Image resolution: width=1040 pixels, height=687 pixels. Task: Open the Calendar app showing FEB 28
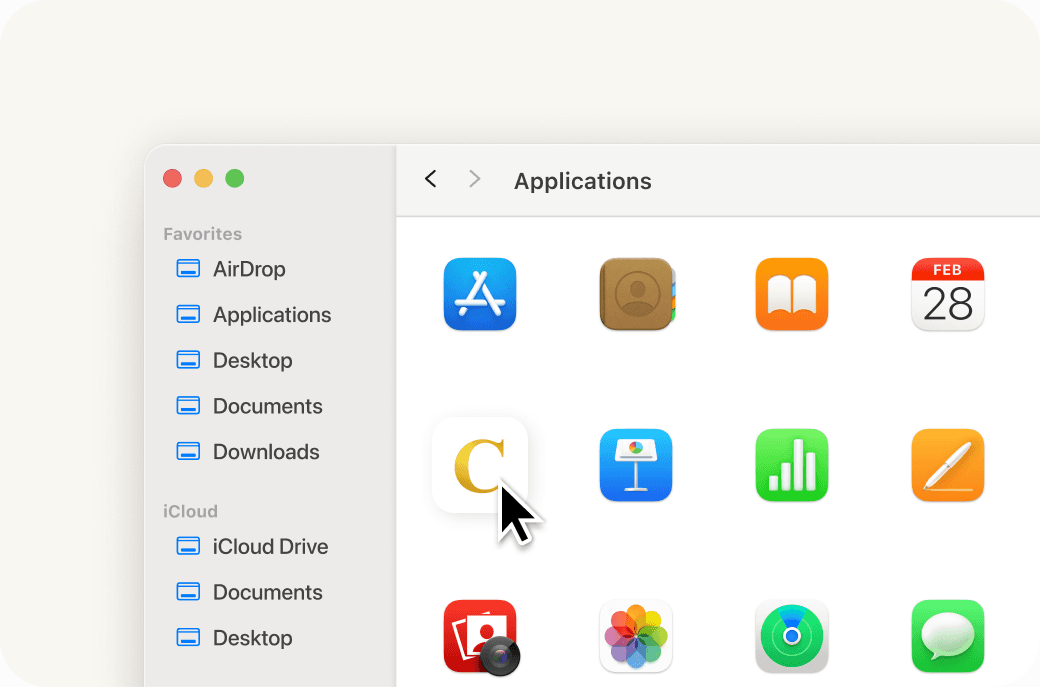948,294
